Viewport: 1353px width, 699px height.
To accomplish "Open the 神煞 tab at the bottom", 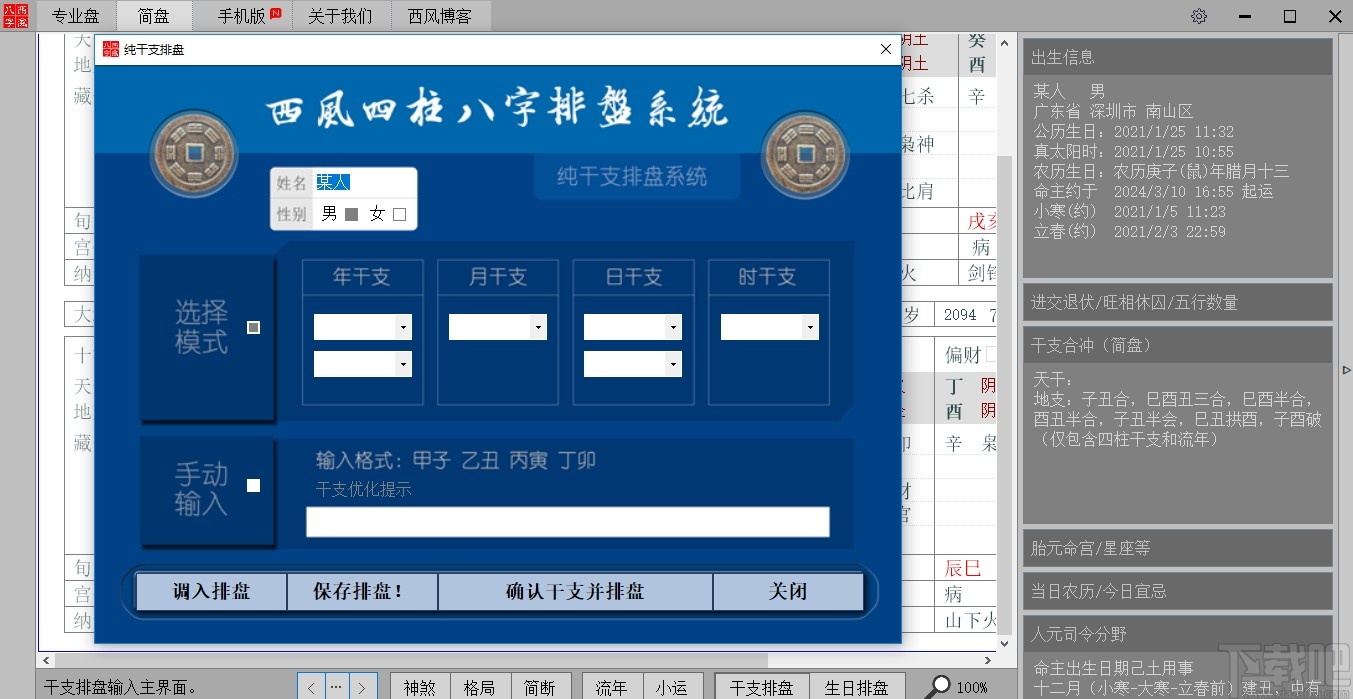I will pos(419,687).
